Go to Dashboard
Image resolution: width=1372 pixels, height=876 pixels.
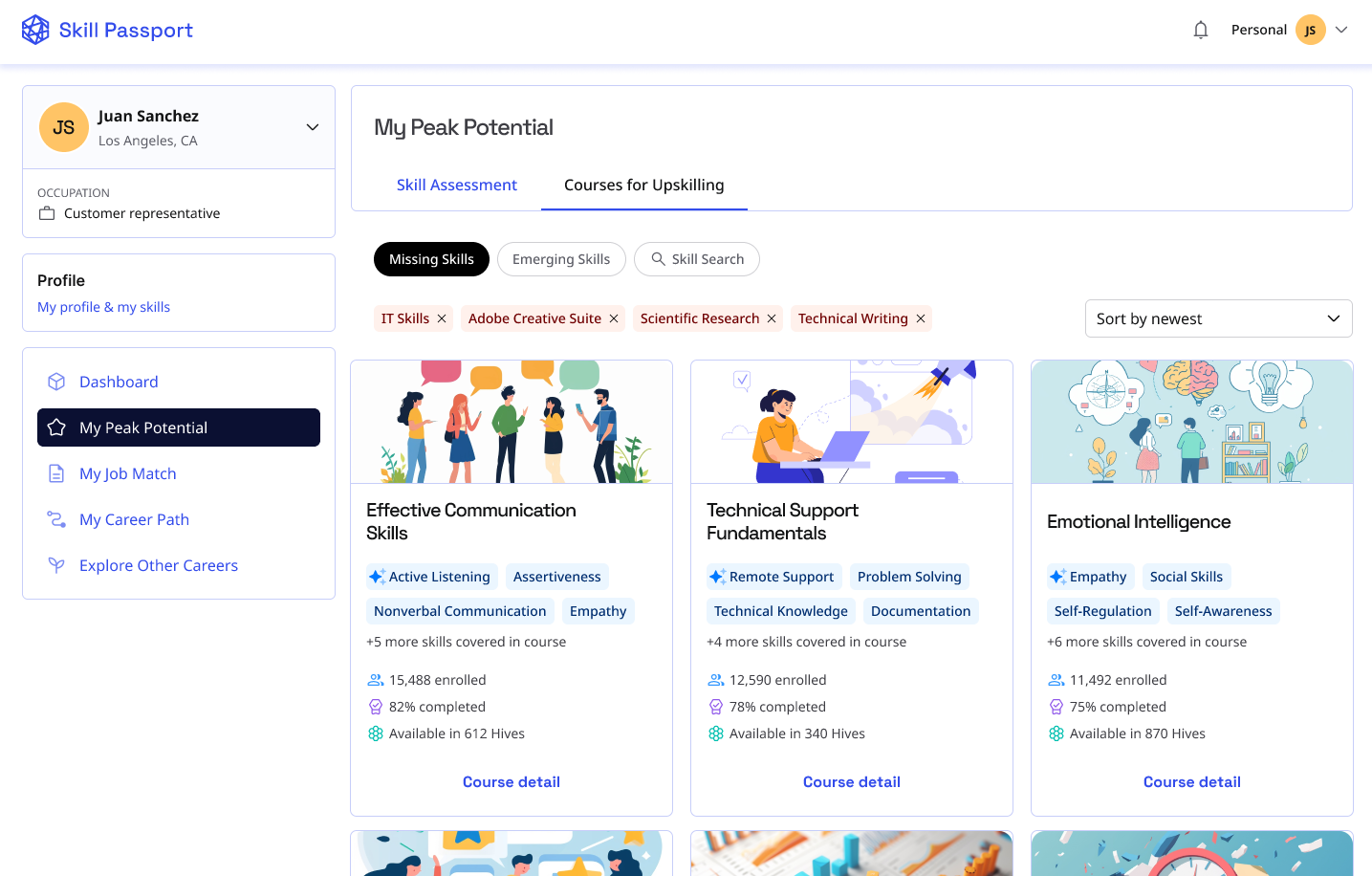(179, 382)
